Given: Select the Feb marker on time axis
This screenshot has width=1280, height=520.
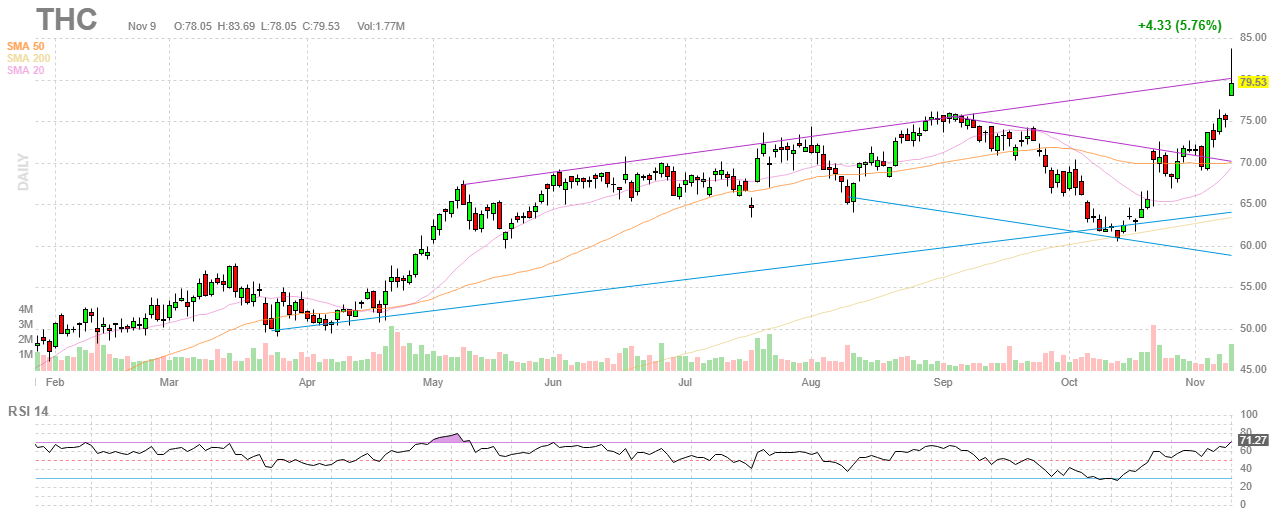Looking at the screenshot, I should [x=53, y=383].
